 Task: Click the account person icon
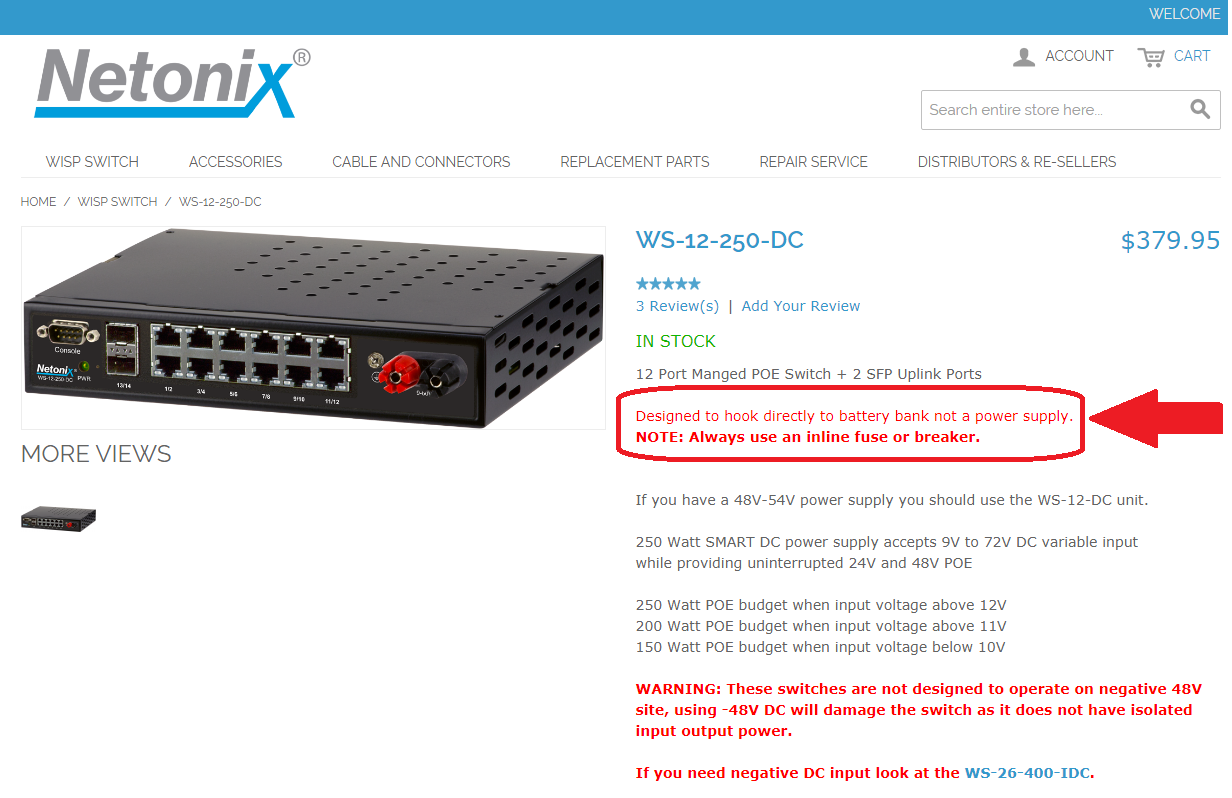click(x=1024, y=57)
